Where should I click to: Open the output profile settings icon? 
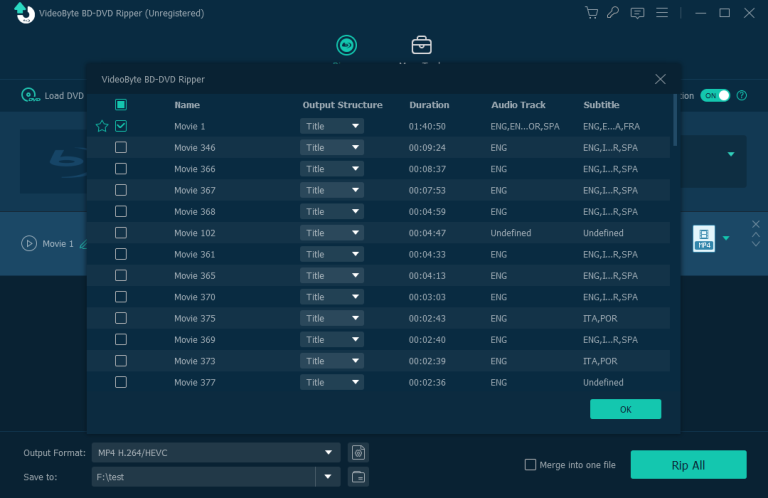coord(358,452)
